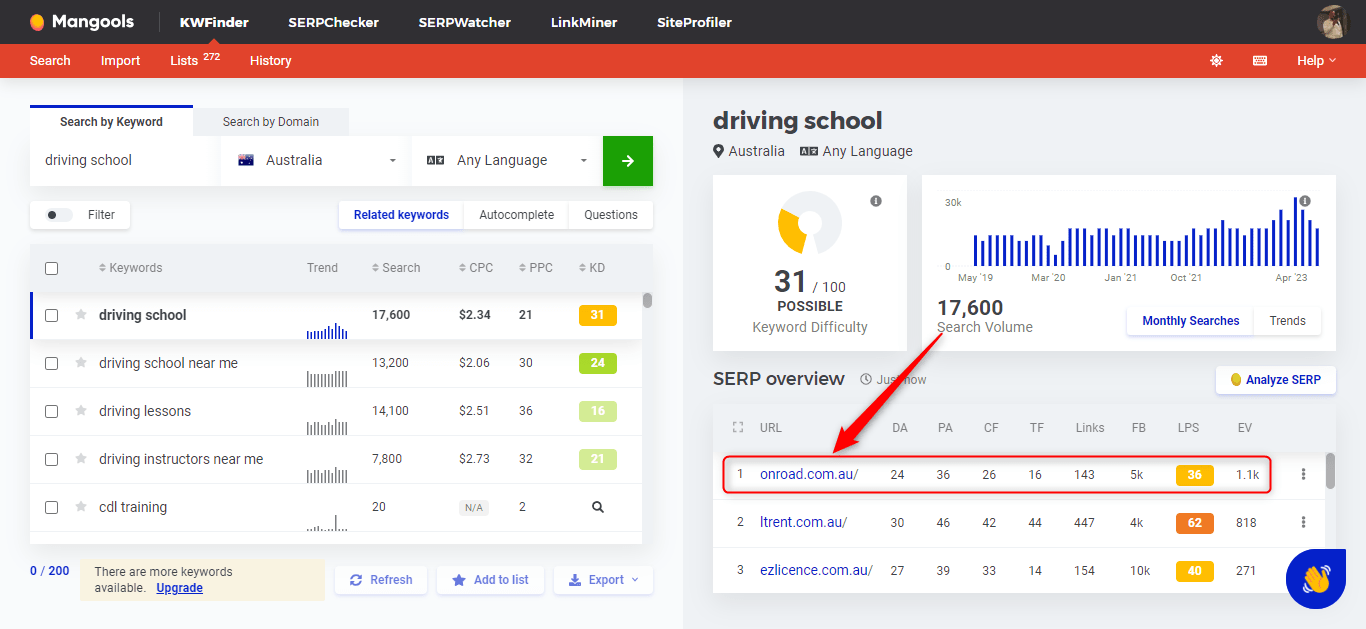Select the Questions tab
The width and height of the screenshot is (1366, 629).
pos(611,215)
